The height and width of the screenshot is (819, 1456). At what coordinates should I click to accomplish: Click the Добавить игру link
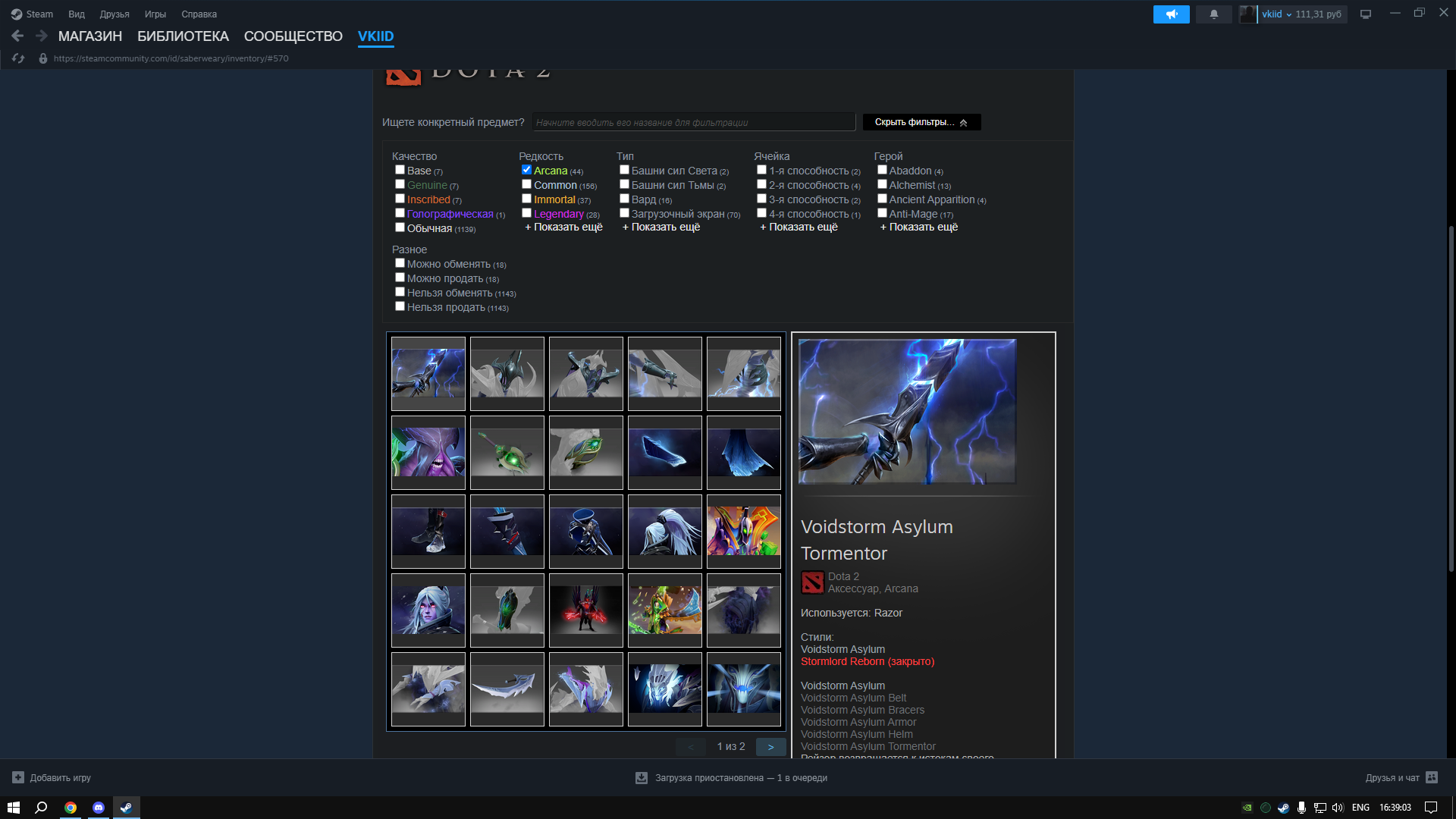[61, 777]
